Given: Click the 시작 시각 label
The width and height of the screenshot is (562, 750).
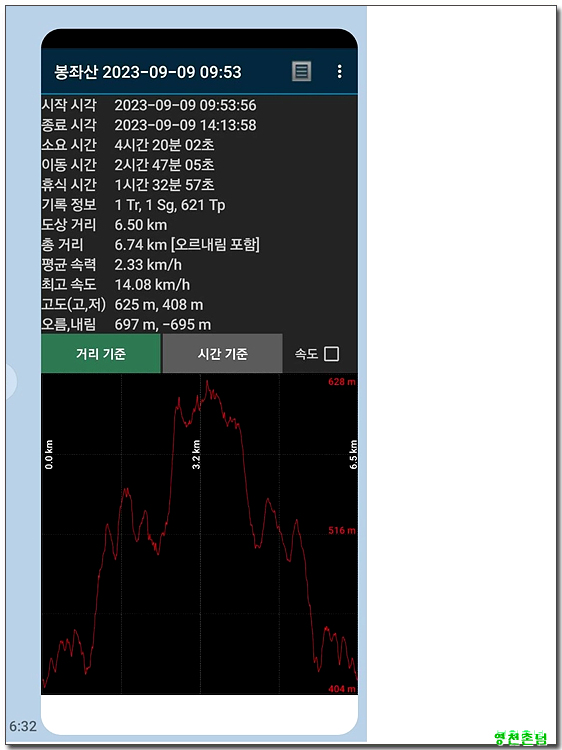Looking at the screenshot, I should pos(69,105).
